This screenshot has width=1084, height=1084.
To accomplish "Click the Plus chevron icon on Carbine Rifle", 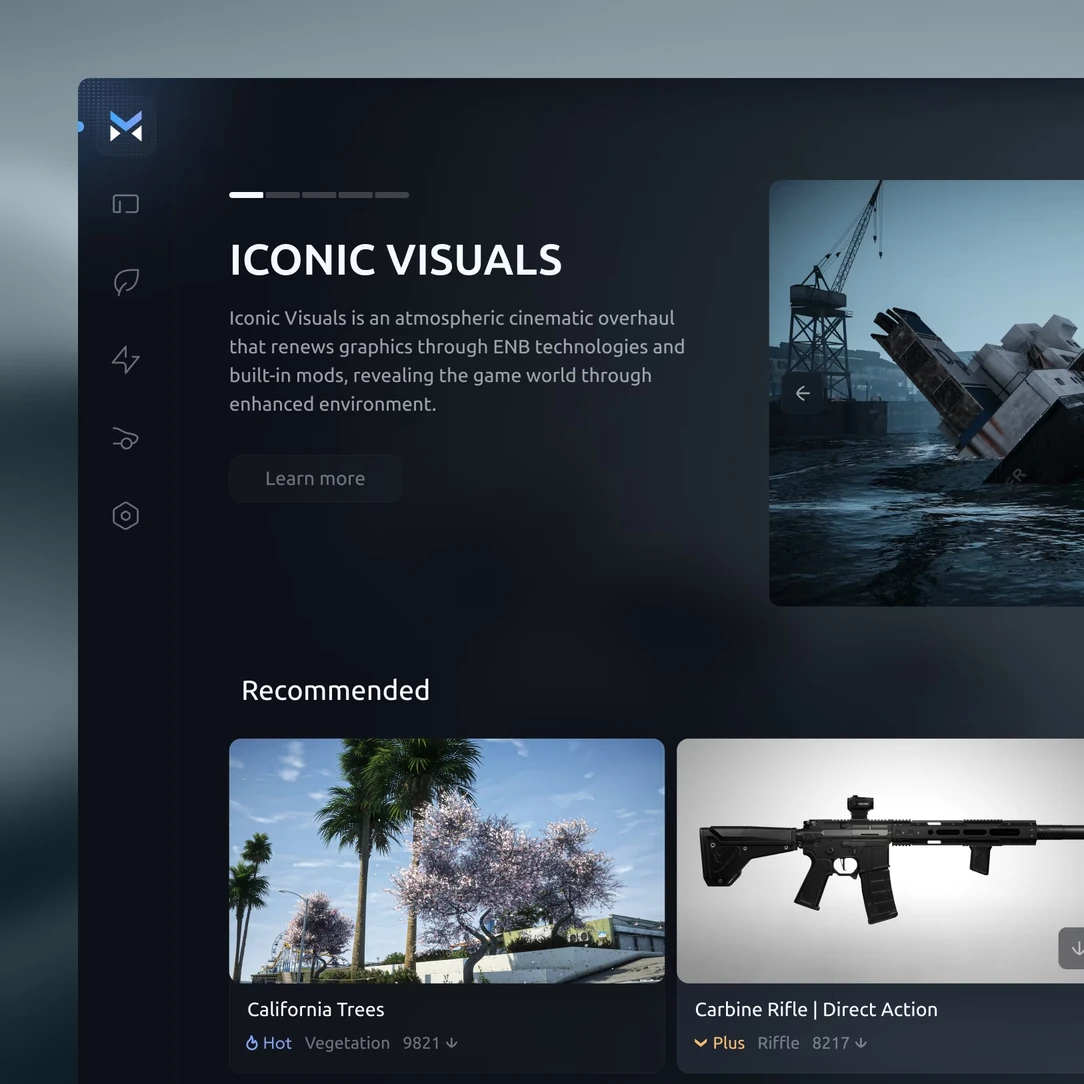I will (700, 1043).
